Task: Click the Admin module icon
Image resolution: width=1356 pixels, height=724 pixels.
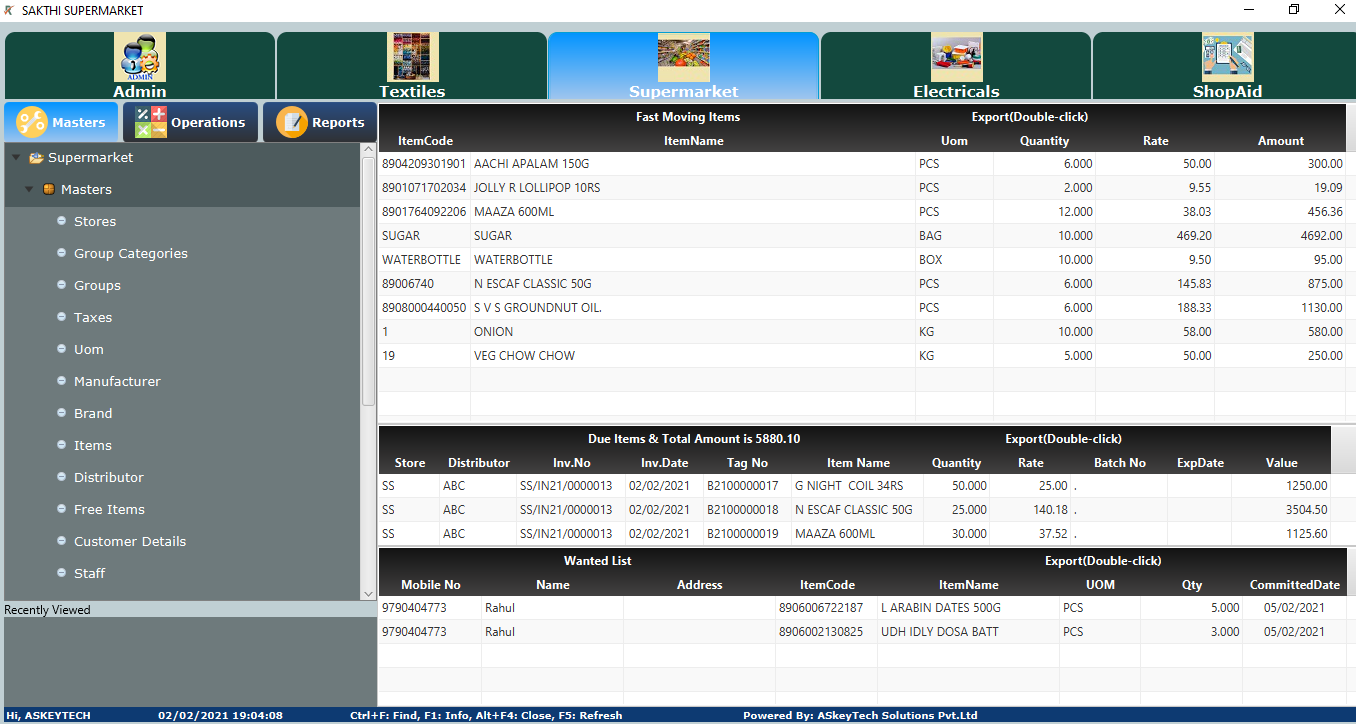Action: tap(140, 58)
